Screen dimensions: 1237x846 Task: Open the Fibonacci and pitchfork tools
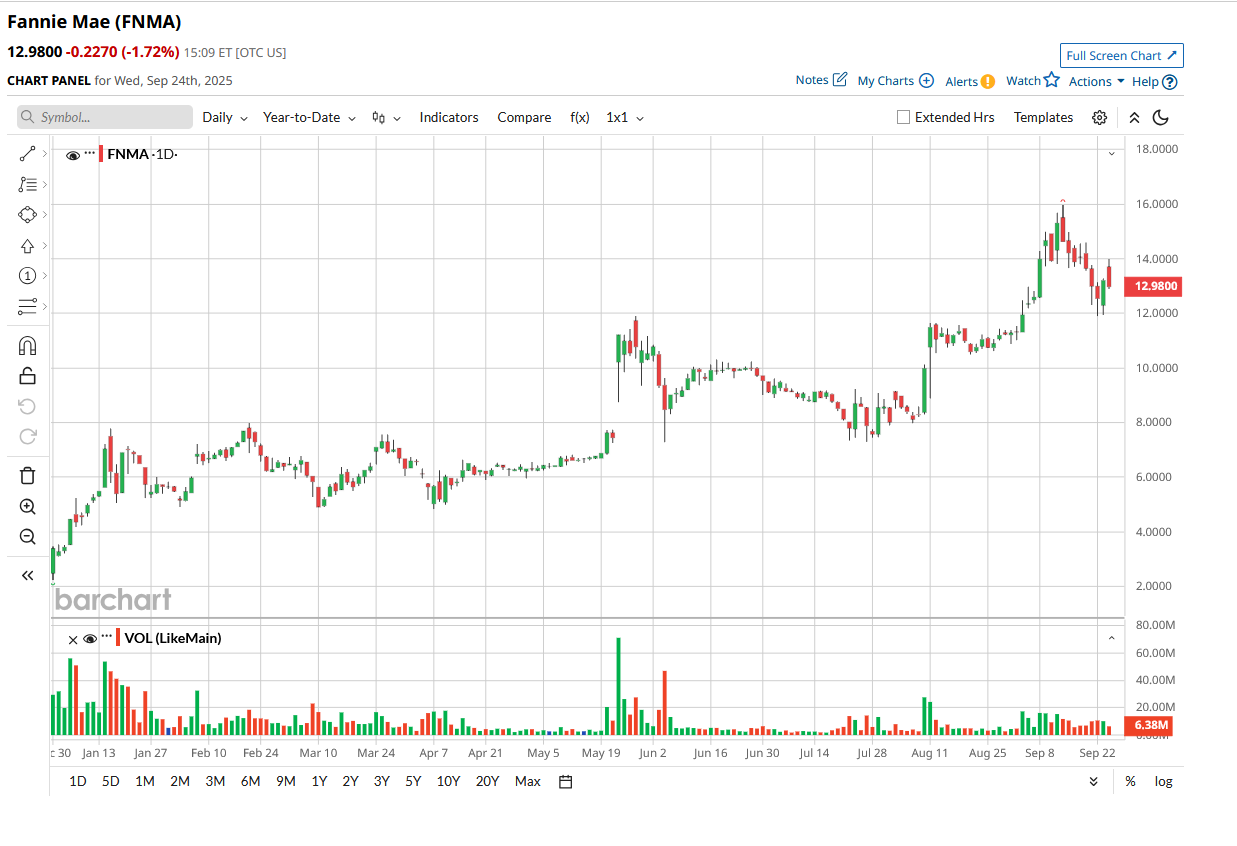27,184
